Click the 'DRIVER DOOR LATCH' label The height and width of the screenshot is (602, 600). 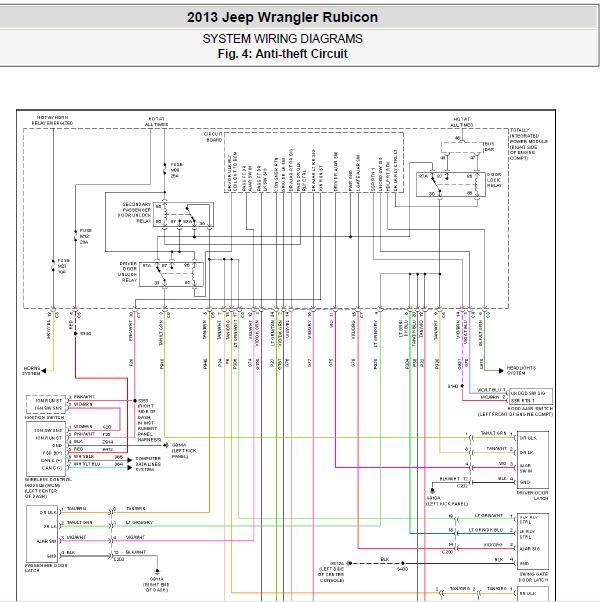click(532, 495)
